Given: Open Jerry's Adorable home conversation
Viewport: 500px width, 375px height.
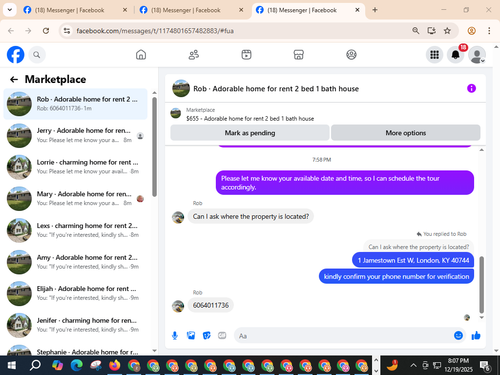Looking at the screenshot, I should [x=75, y=135].
